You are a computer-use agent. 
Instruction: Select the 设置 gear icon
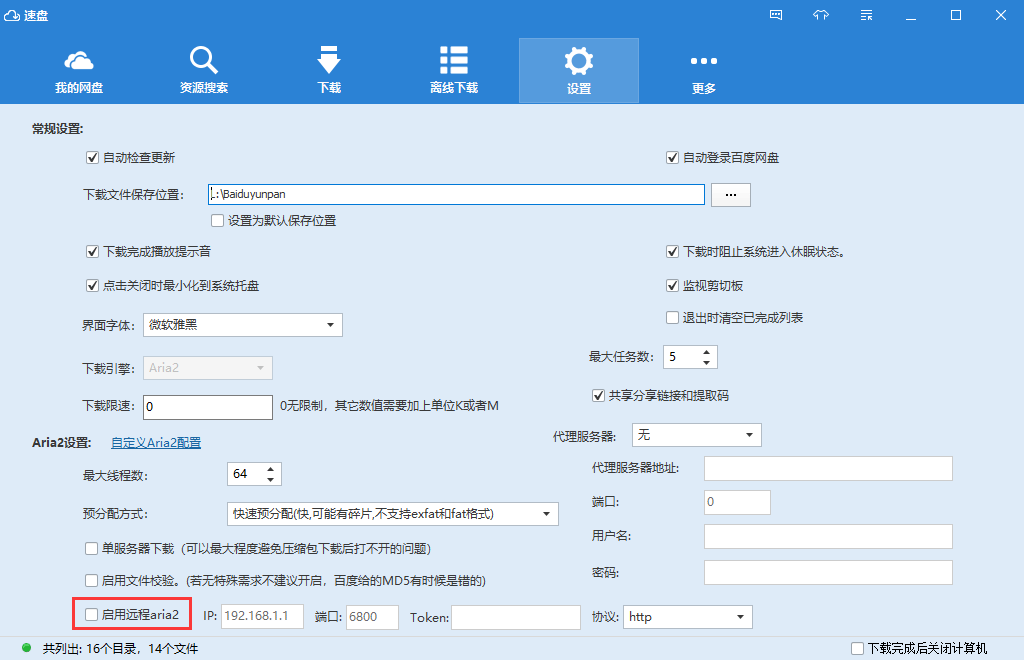pos(579,61)
